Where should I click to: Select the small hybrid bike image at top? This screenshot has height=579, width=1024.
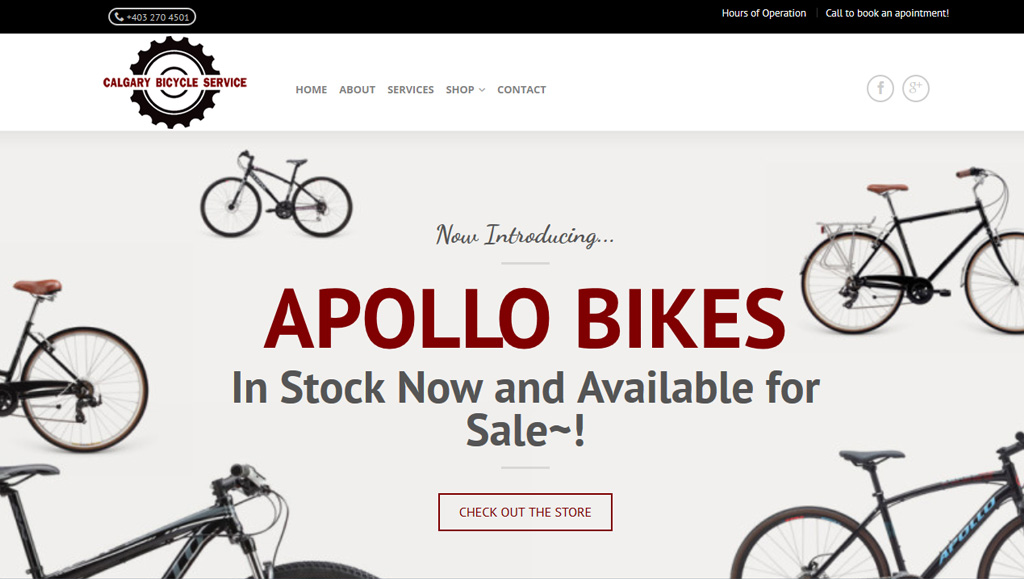tap(276, 194)
